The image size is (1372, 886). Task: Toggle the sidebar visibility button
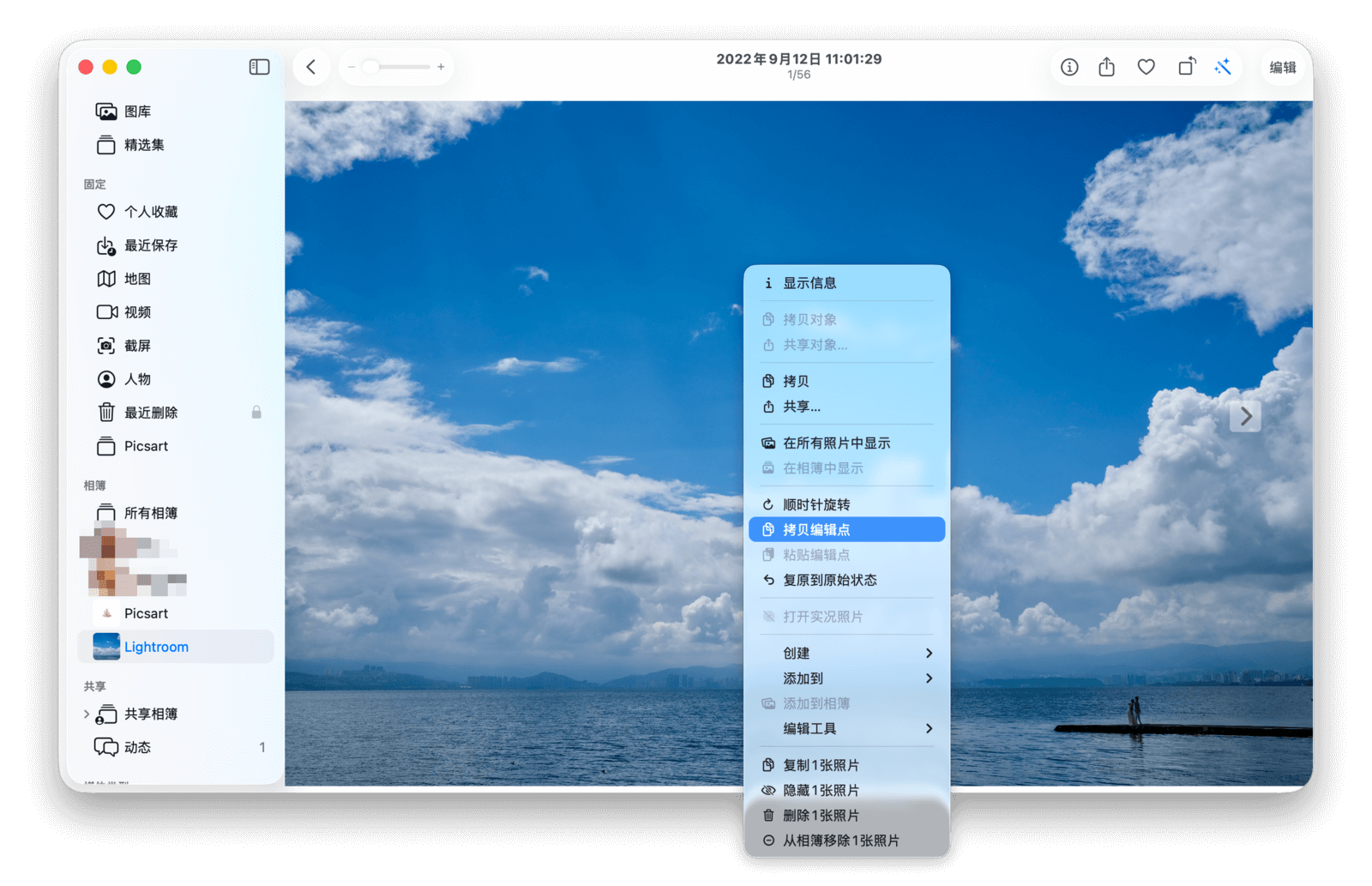[259, 67]
